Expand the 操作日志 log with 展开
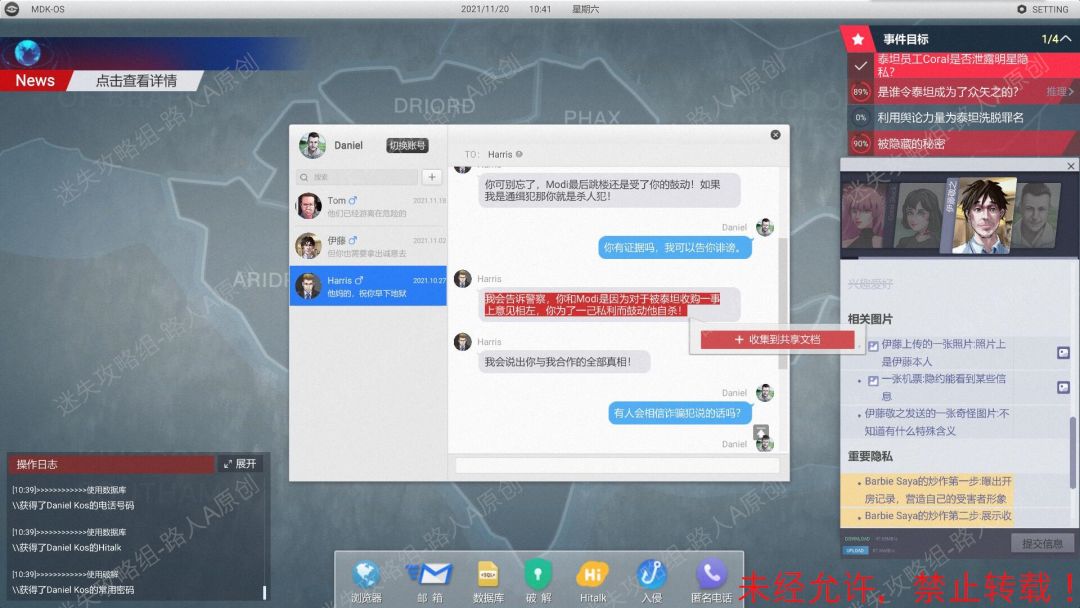The width and height of the screenshot is (1080, 608). point(240,464)
